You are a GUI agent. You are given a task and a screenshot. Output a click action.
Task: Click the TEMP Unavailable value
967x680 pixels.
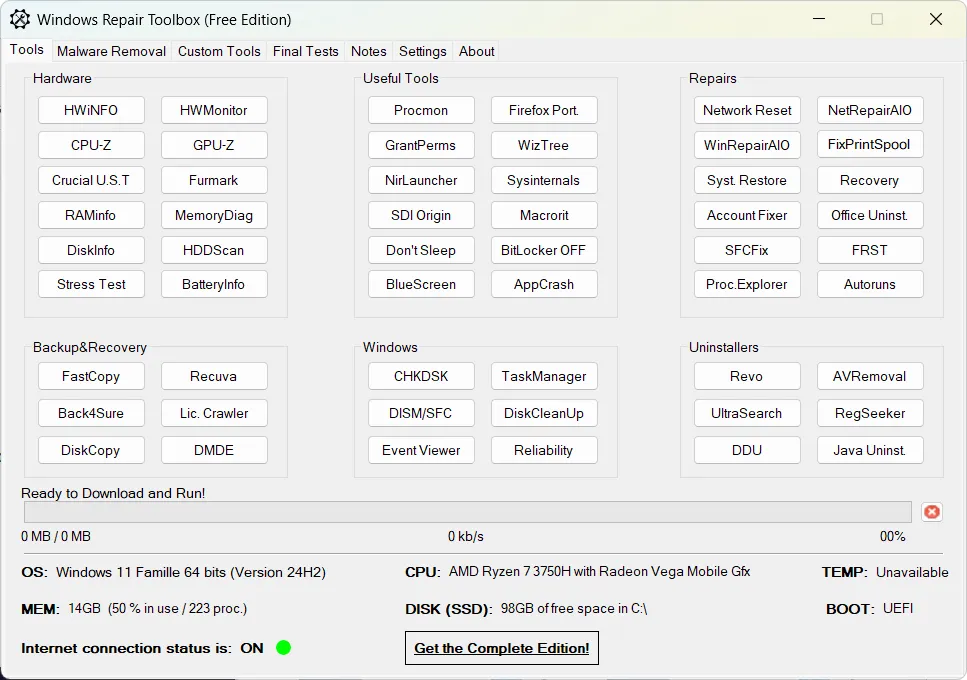pyautogui.click(x=912, y=572)
